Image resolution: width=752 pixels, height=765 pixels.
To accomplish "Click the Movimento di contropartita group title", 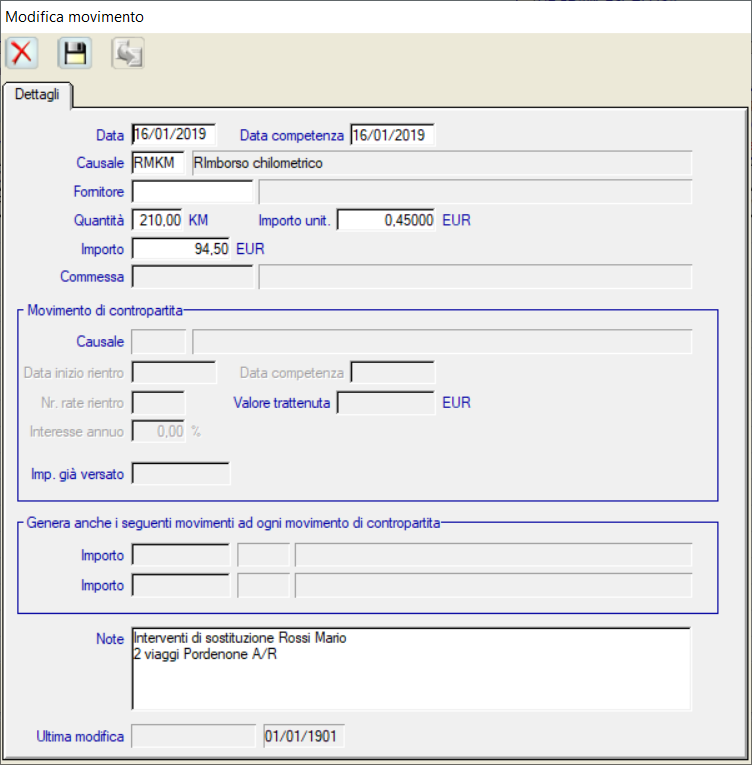I will click(x=105, y=310).
